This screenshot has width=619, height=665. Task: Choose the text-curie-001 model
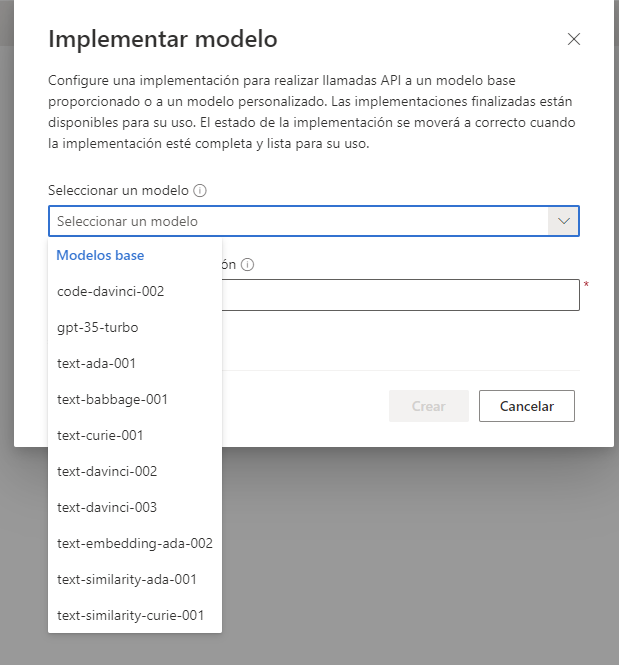[x=135, y=436]
